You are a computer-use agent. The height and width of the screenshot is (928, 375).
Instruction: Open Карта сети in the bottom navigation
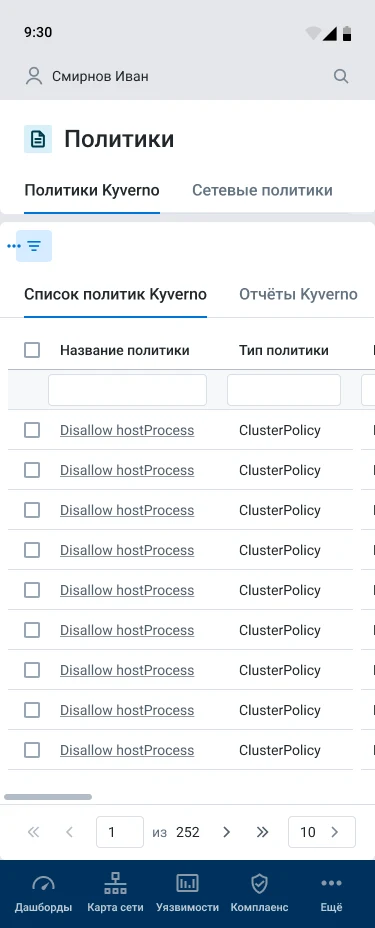coord(115,894)
